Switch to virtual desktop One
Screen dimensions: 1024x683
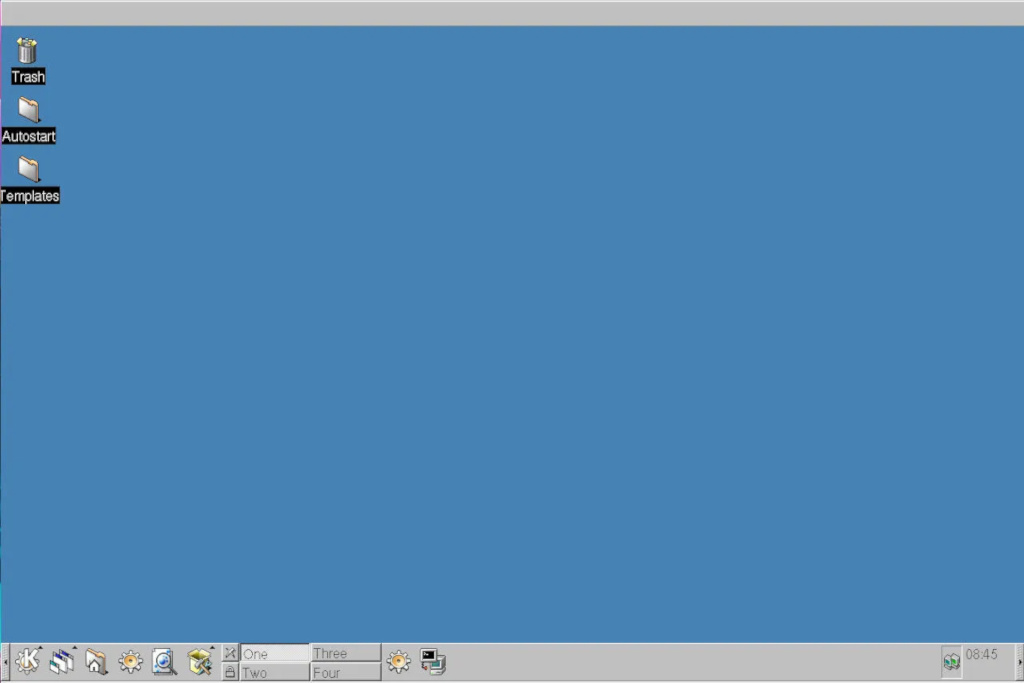tap(275, 653)
